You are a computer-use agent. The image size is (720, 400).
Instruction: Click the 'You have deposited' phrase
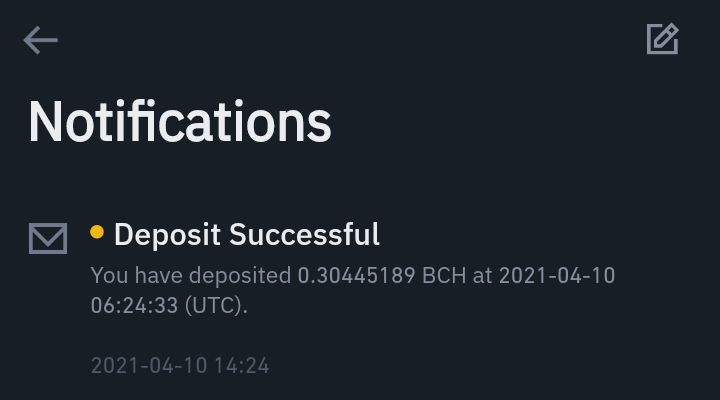[x=191, y=276]
